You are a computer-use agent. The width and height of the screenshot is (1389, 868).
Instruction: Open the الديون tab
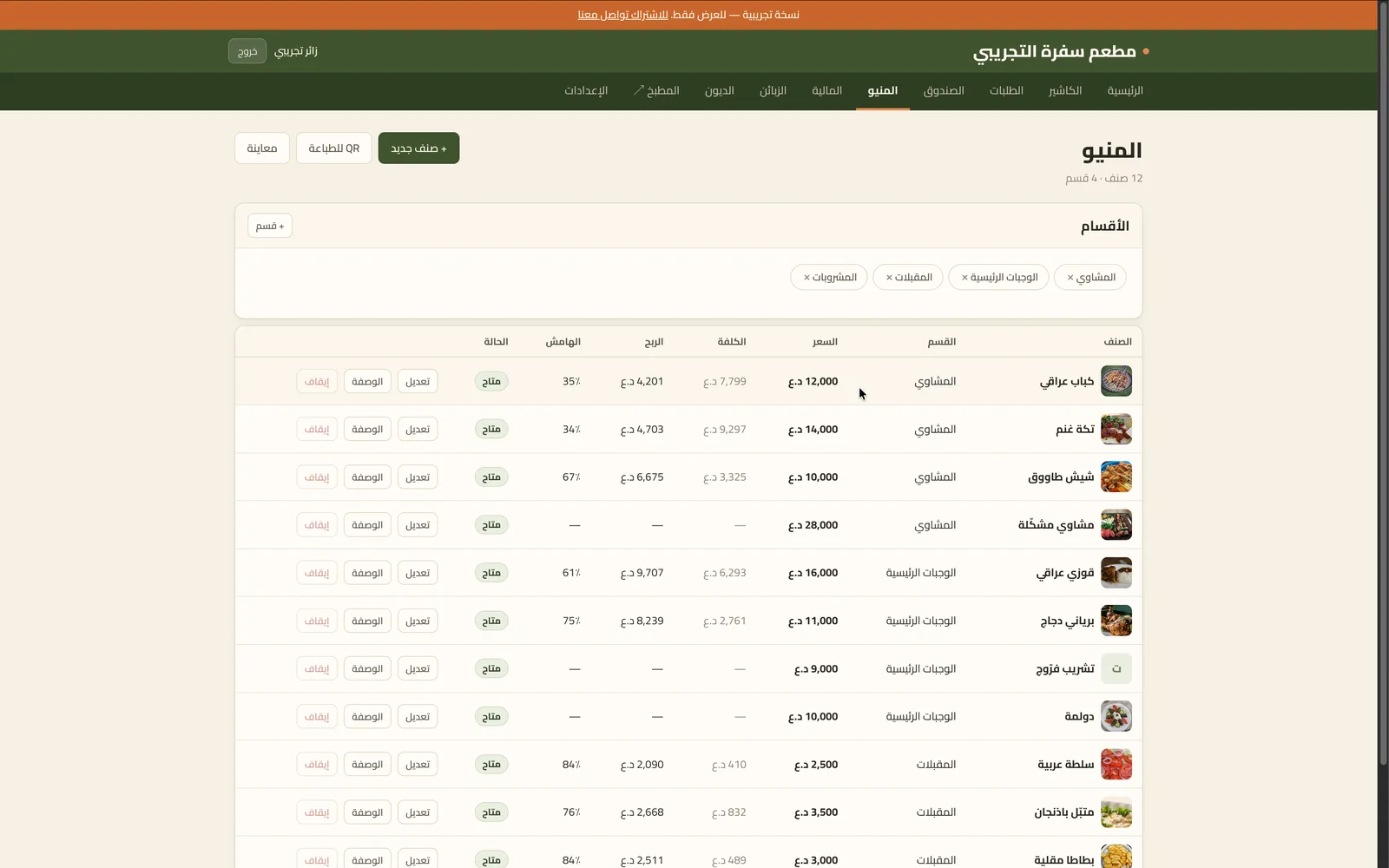click(x=719, y=90)
